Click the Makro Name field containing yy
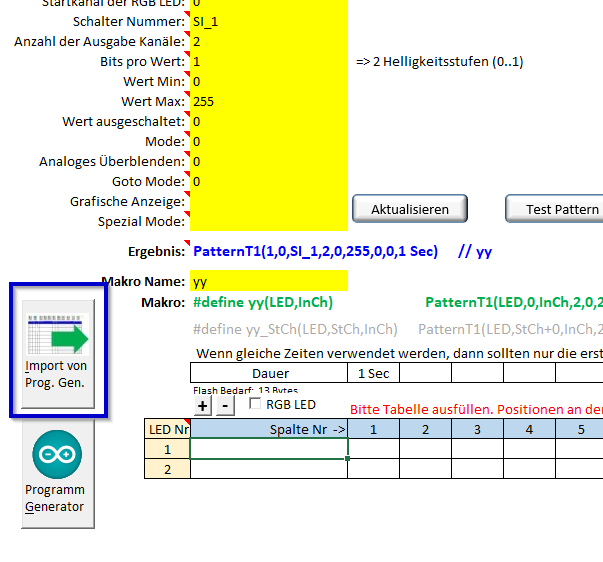 pyautogui.click(x=268, y=282)
